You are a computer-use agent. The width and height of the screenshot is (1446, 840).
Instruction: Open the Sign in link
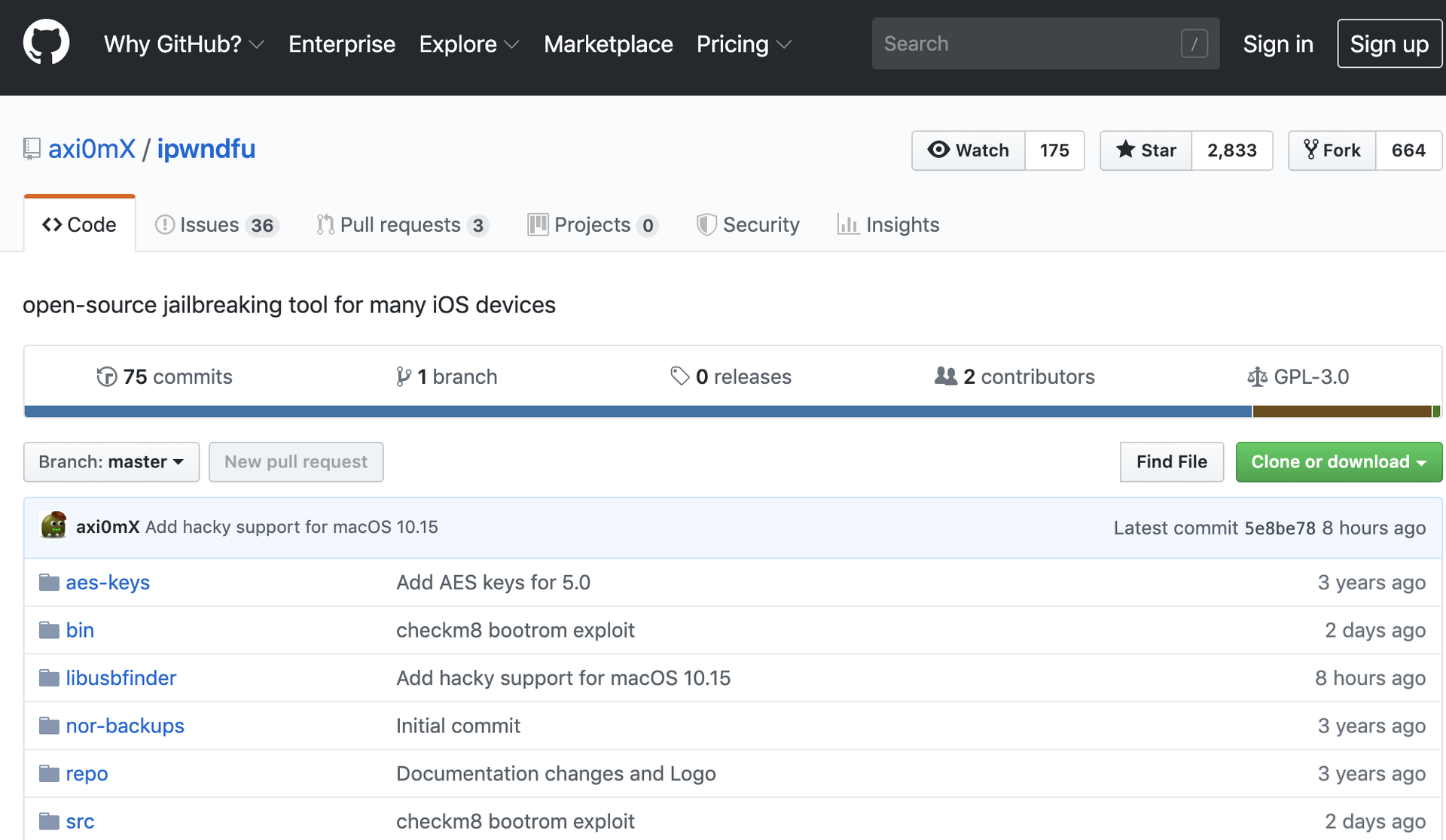(x=1278, y=44)
